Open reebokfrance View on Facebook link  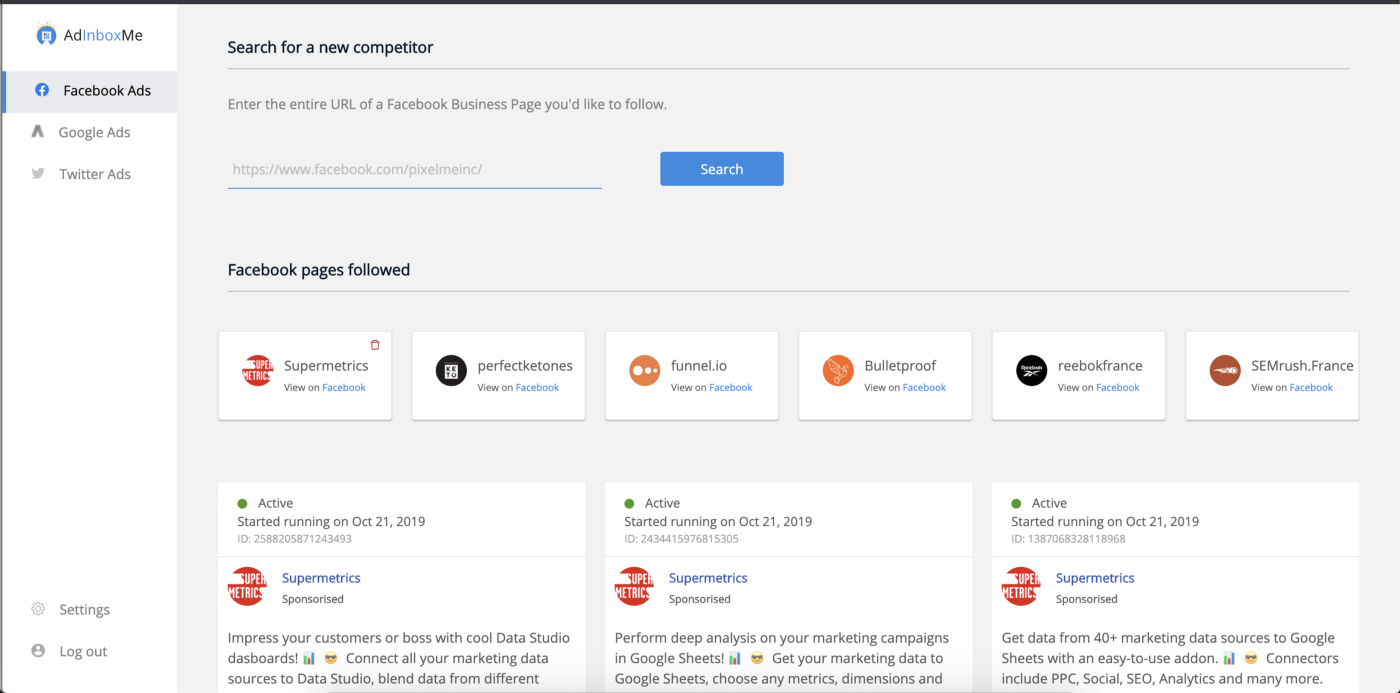tap(1118, 388)
